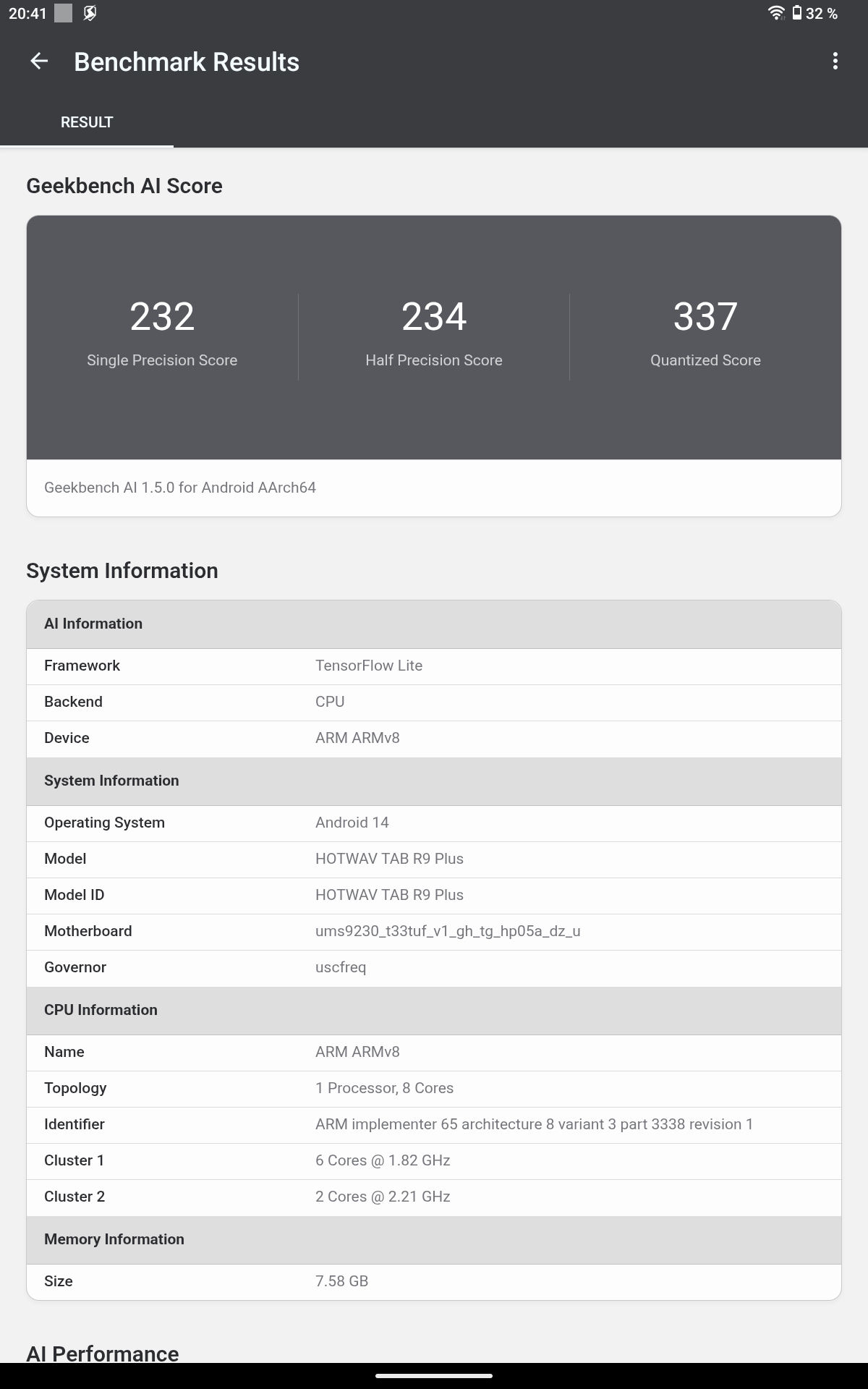Tap the Wi-Fi status icon
868x1389 pixels.
tap(776, 13)
